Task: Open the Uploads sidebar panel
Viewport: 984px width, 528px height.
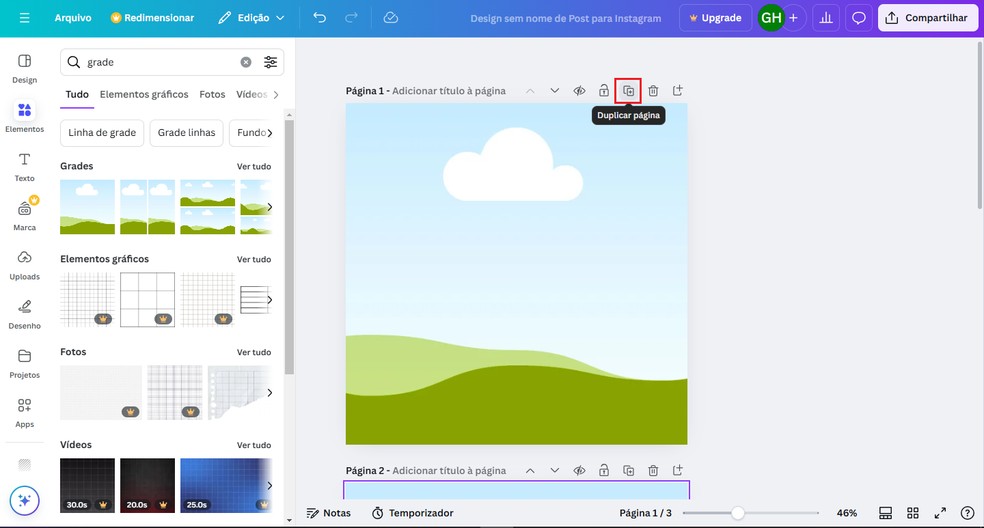Action: pos(24,265)
